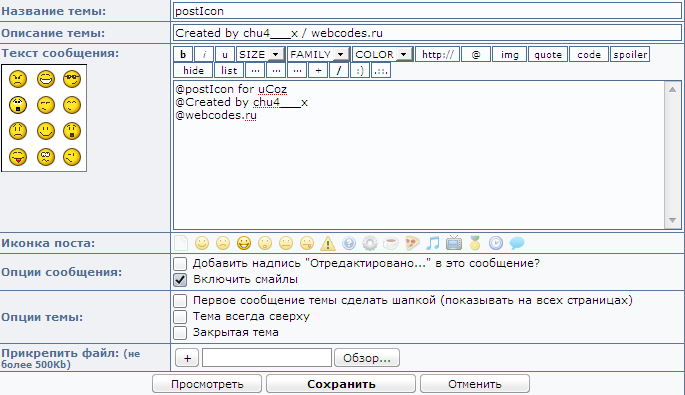Insert a hide tag
This screenshot has height=395, width=685.
click(x=193, y=70)
